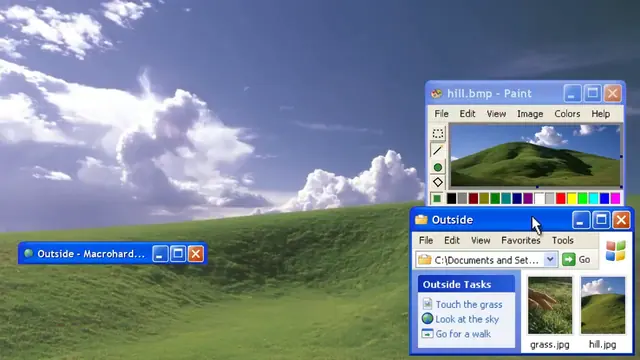Open the View menu in the Outside window
640x360 pixels.
[481, 240]
